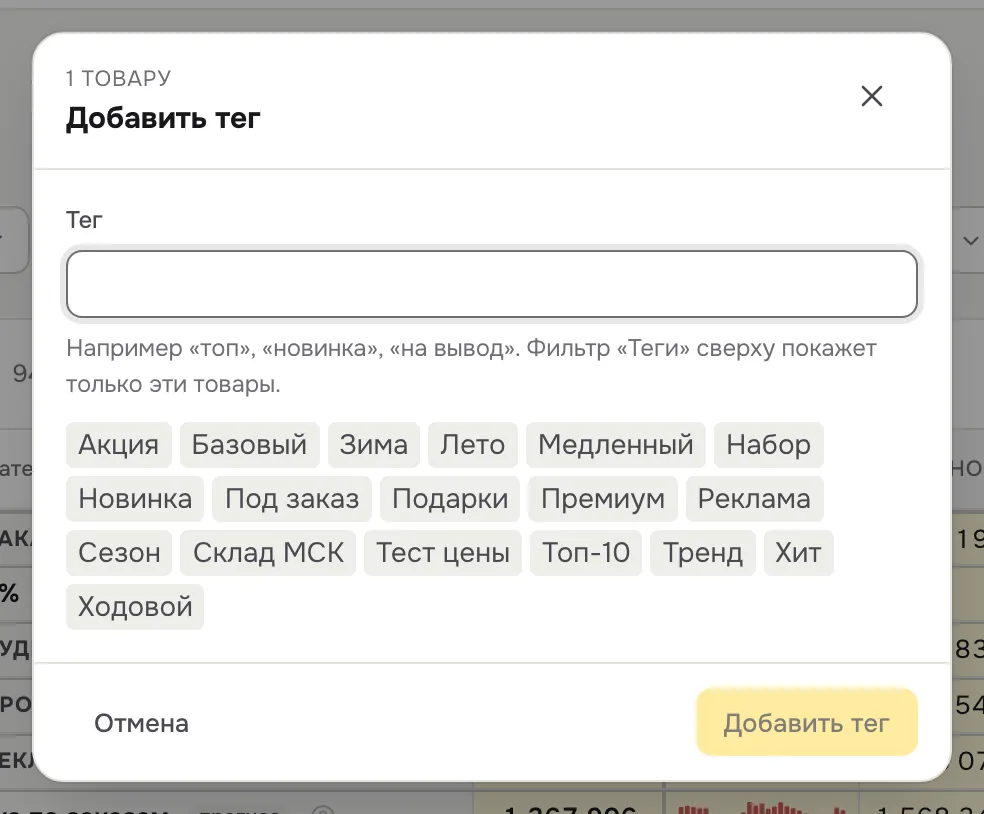Choose the Лето tag suggestion
Image resolution: width=984 pixels, height=814 pixels.
click(x=473, y=445)
